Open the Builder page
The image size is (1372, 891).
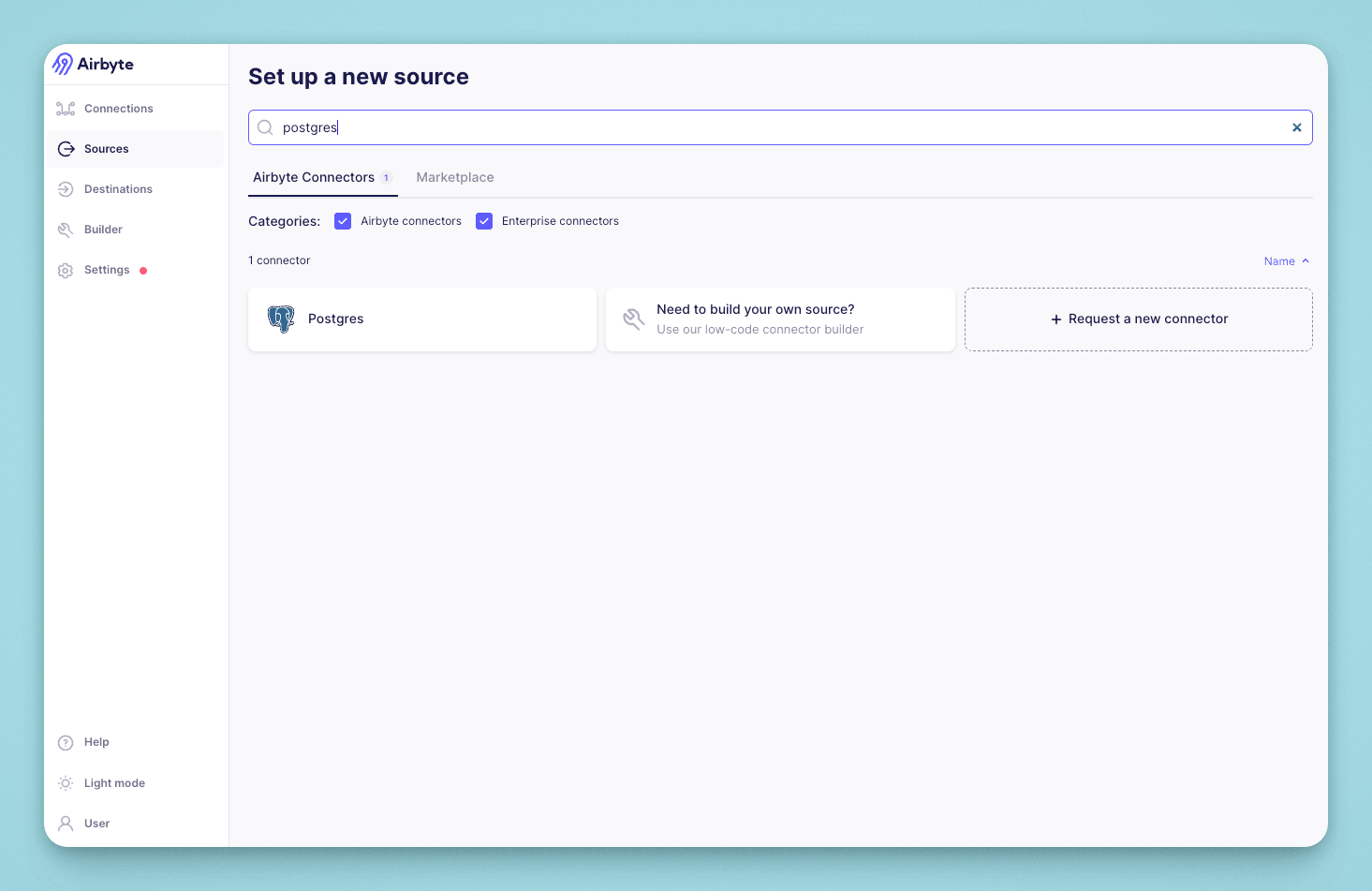pyautogui.click(x=136, y=230)
